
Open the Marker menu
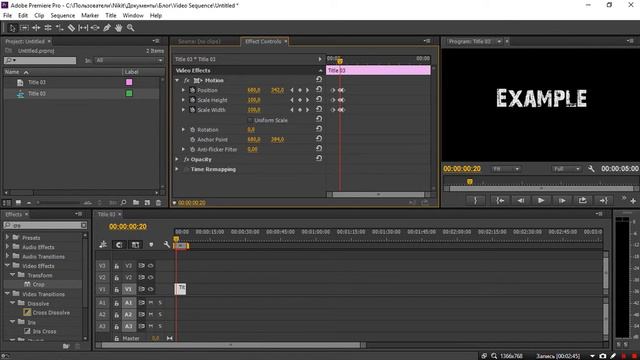point(90,16)
